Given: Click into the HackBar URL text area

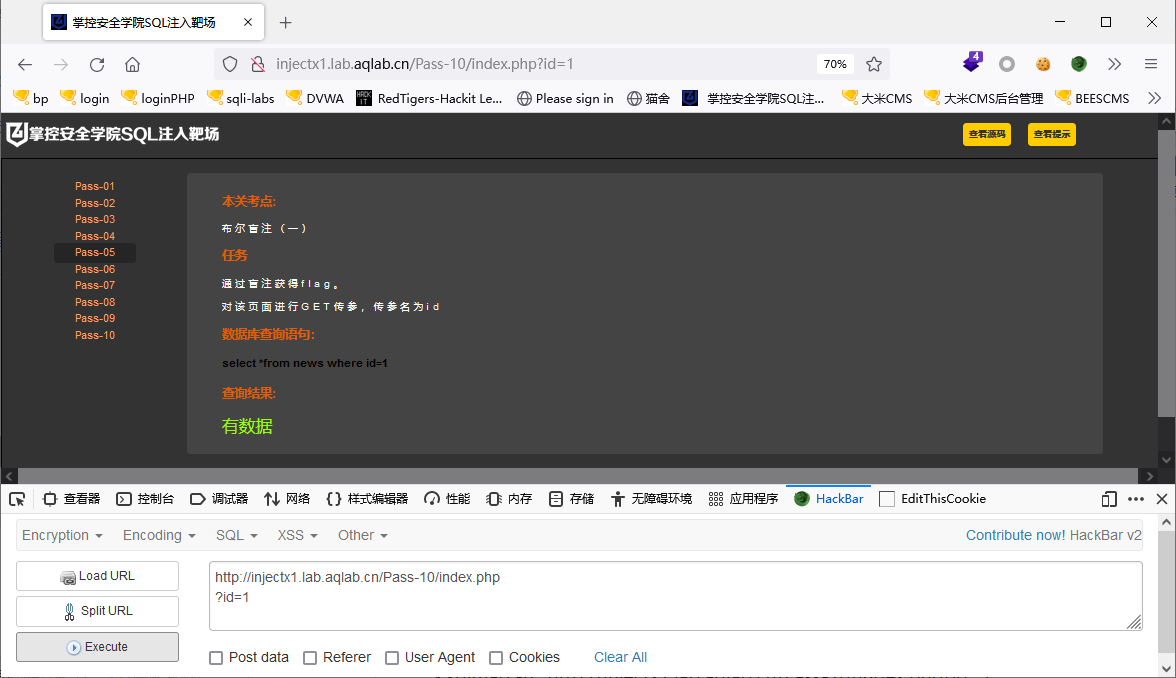Looking at the screenshot, I should 675,596.
